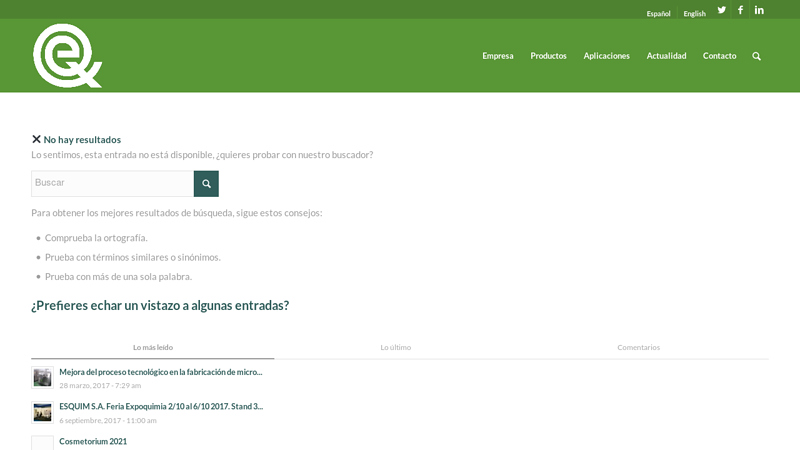800x450 pixels.
Task: Navigate to the Contacto page
Action: coord(719,56)
